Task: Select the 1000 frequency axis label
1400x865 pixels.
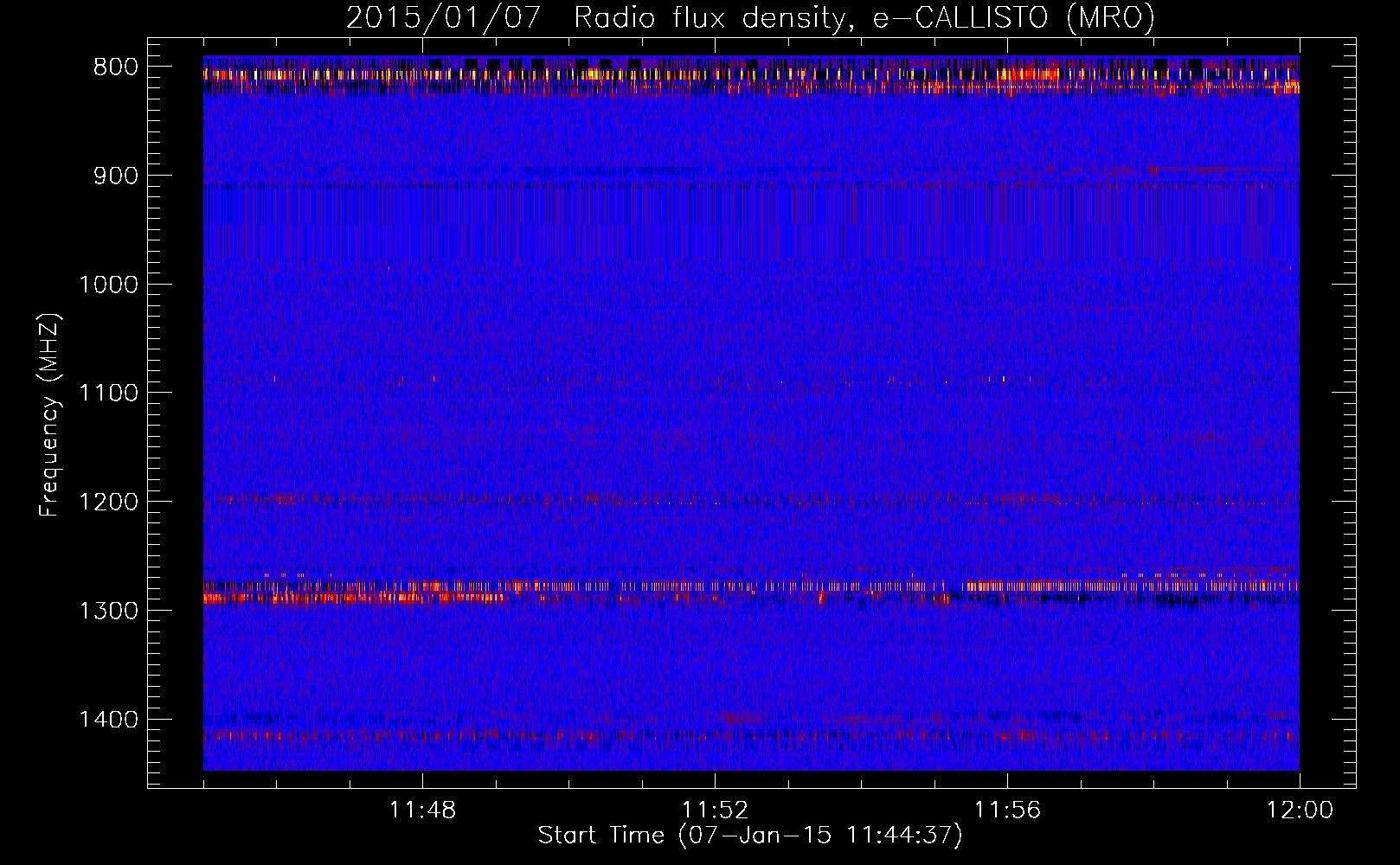Action: point(108,285)
